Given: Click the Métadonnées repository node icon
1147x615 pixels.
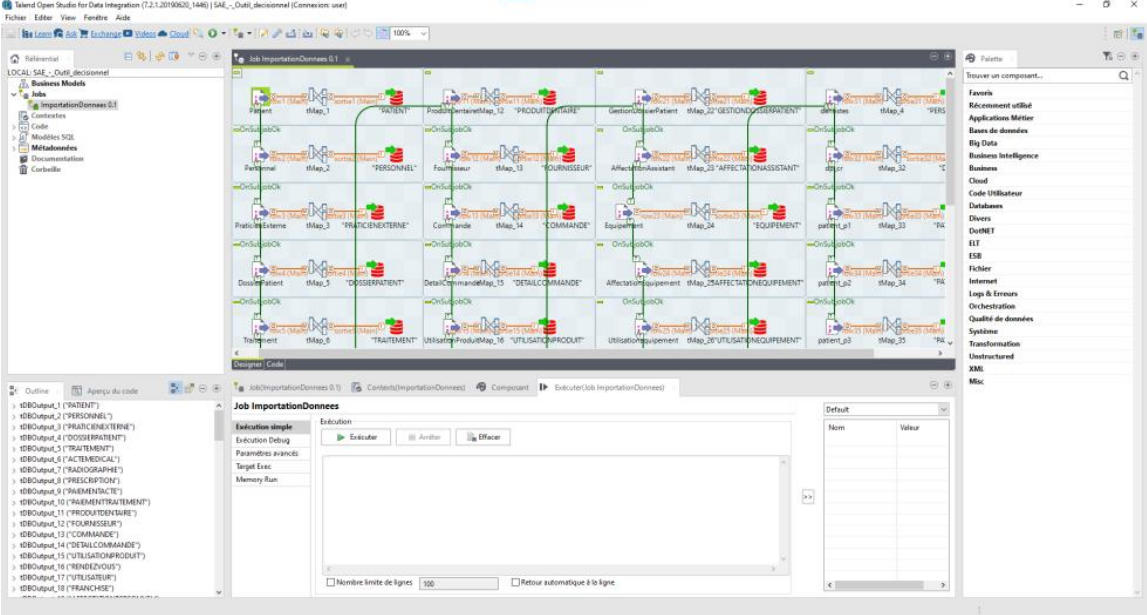Looking at the screenshot, I should point(24,148).
